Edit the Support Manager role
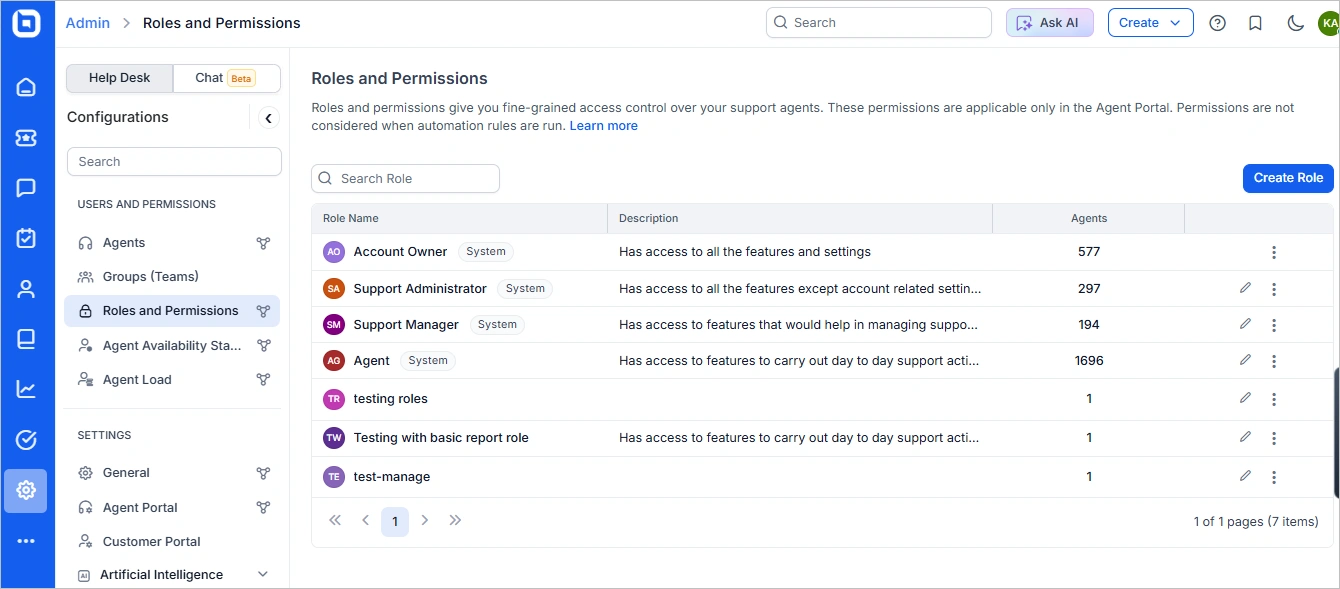This screenshot has width=1340, height=589. click(1245, 324)
